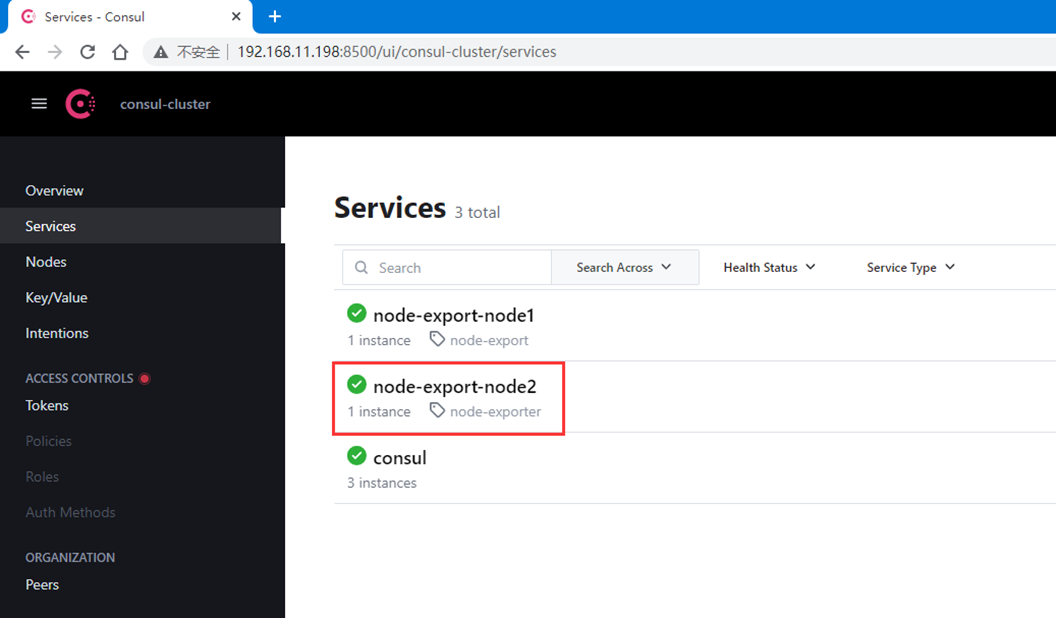This screenshot has height=618, width=1056.
Task: Open the node-export-node2 service
Action: click(x=455, y=386)
